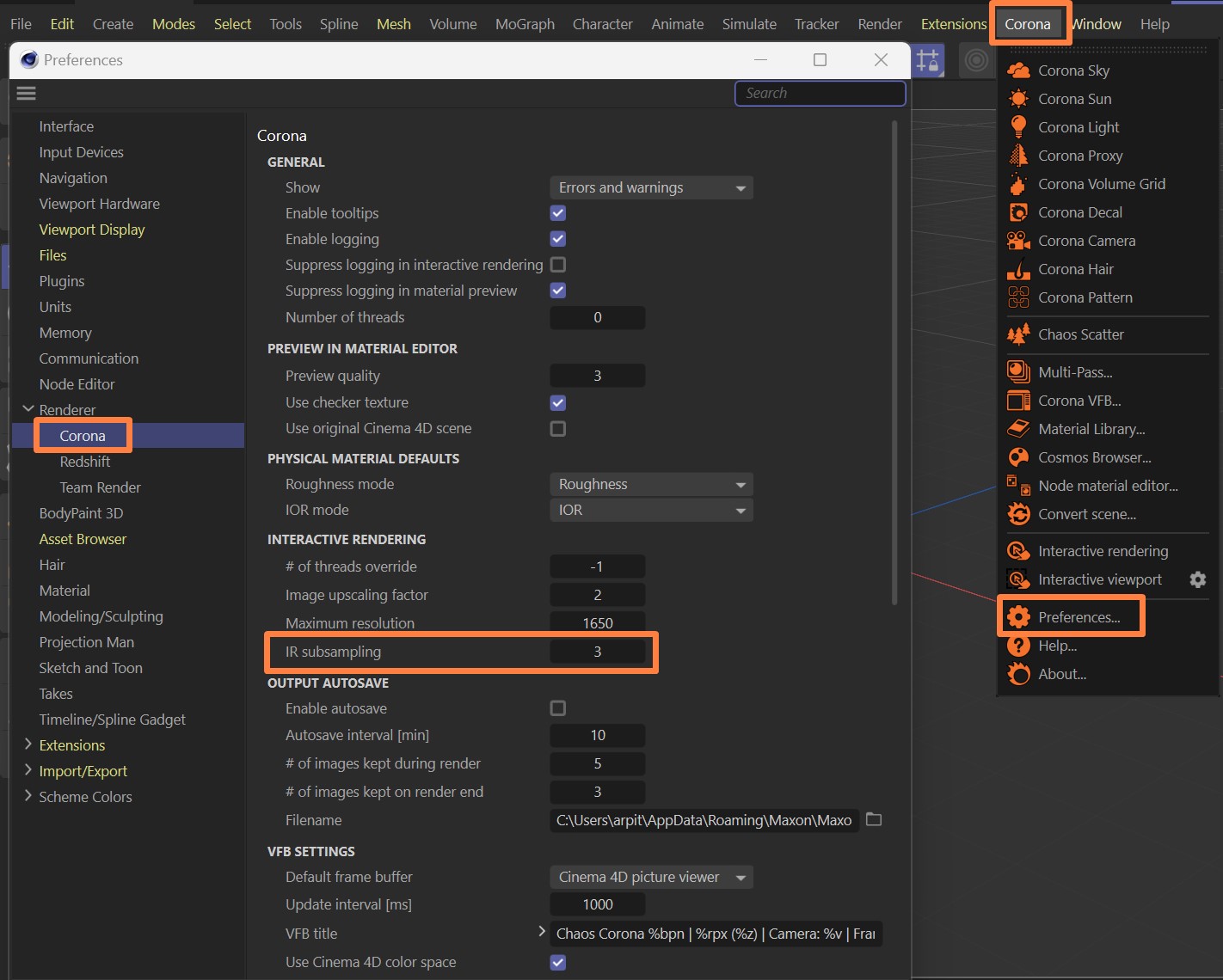This screenshot has width=1223, height=980.
Task: Click the Corona Preferences gear icon
Action: pyautogui.click(x=1018, y=616)
